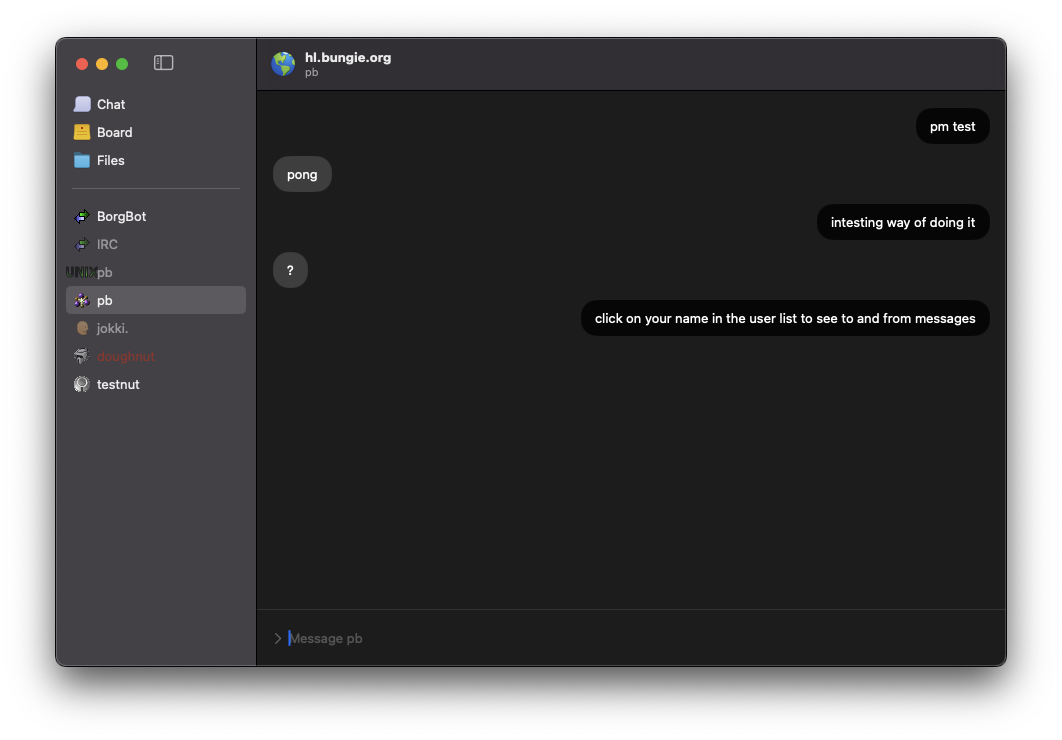Click the Files folder icon
The width and height of the screenshot is (1062, 740).
(x=82, y=160)
